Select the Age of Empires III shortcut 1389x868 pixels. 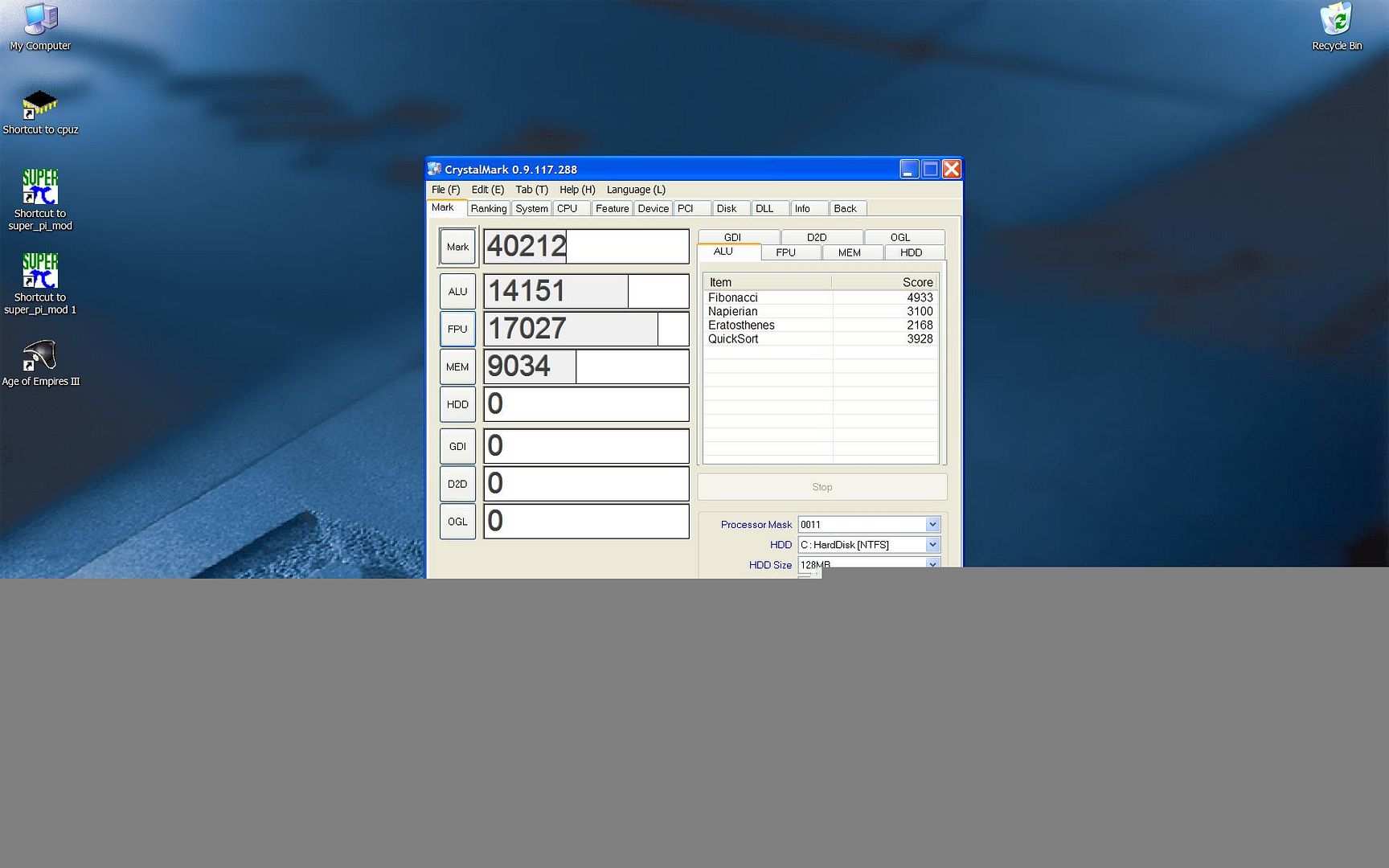[x=40, y=363]
